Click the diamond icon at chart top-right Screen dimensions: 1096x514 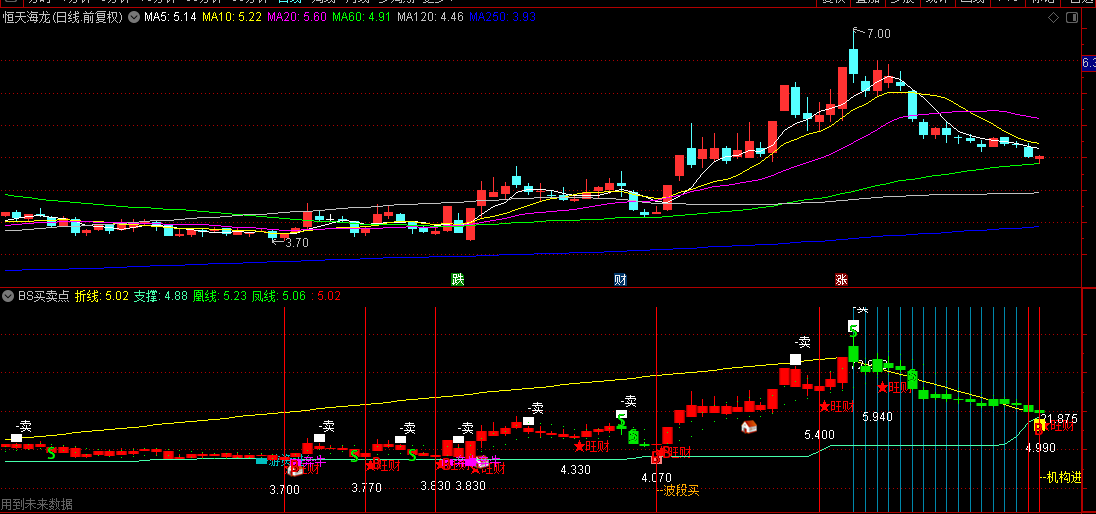tap(1054, 16)
